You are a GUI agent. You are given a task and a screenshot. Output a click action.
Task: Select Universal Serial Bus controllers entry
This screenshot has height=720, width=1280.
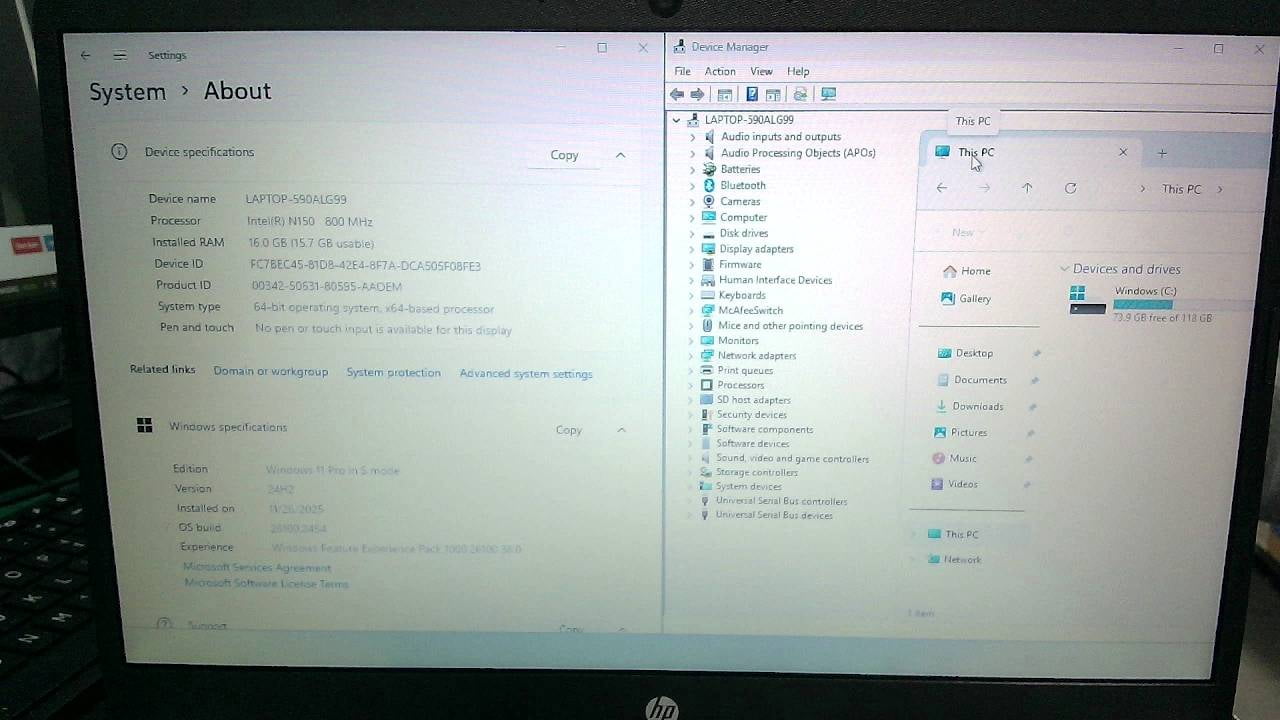pos(781,501)
